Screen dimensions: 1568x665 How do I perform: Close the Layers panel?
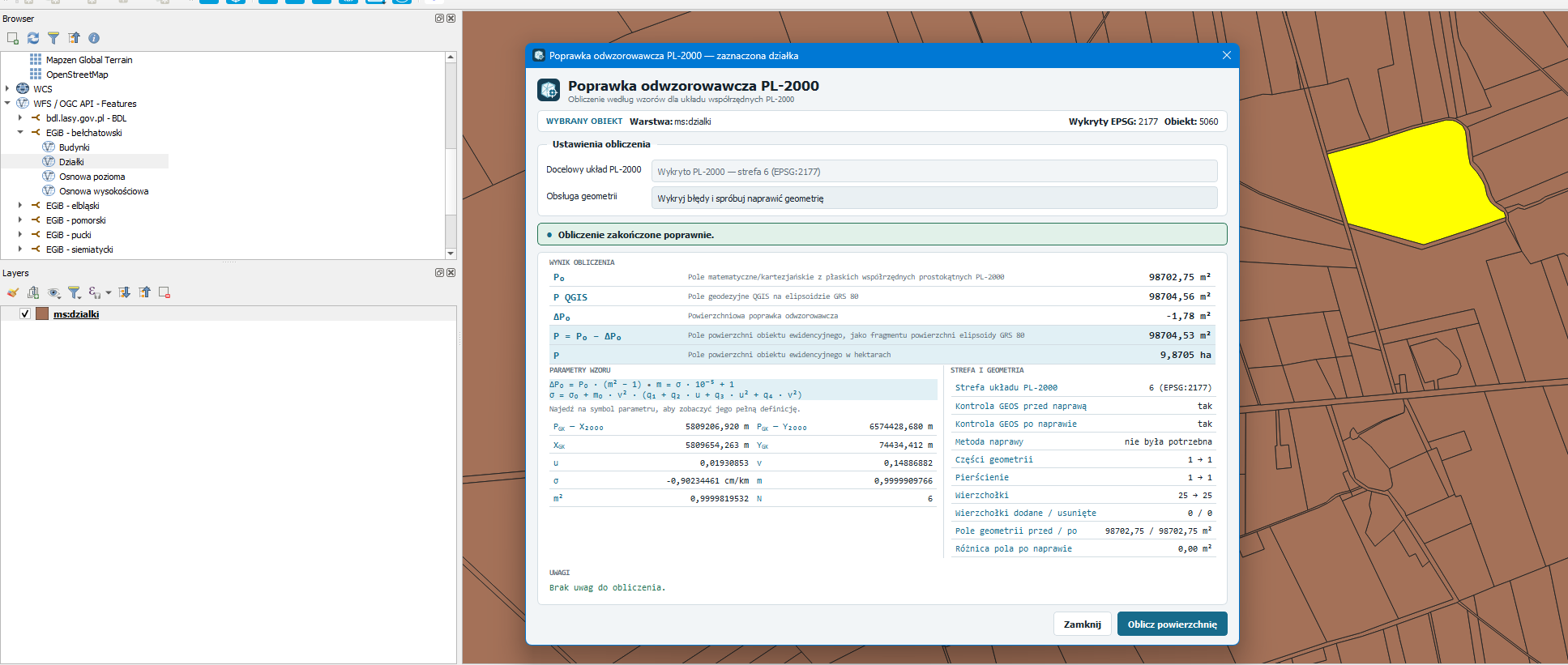[x=451, y=273]
